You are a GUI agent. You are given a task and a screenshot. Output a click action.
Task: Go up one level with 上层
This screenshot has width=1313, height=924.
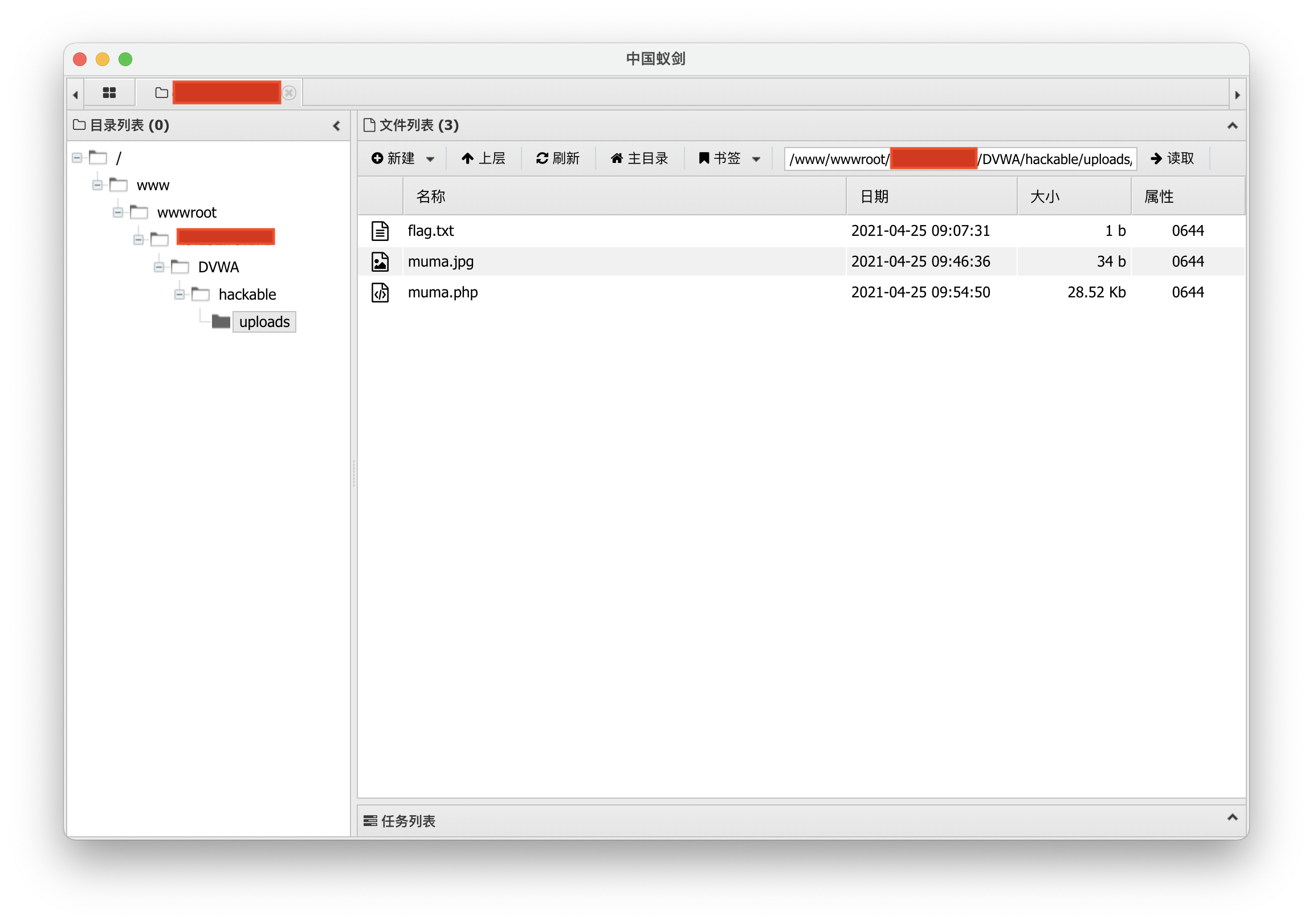tap(483, 158)
